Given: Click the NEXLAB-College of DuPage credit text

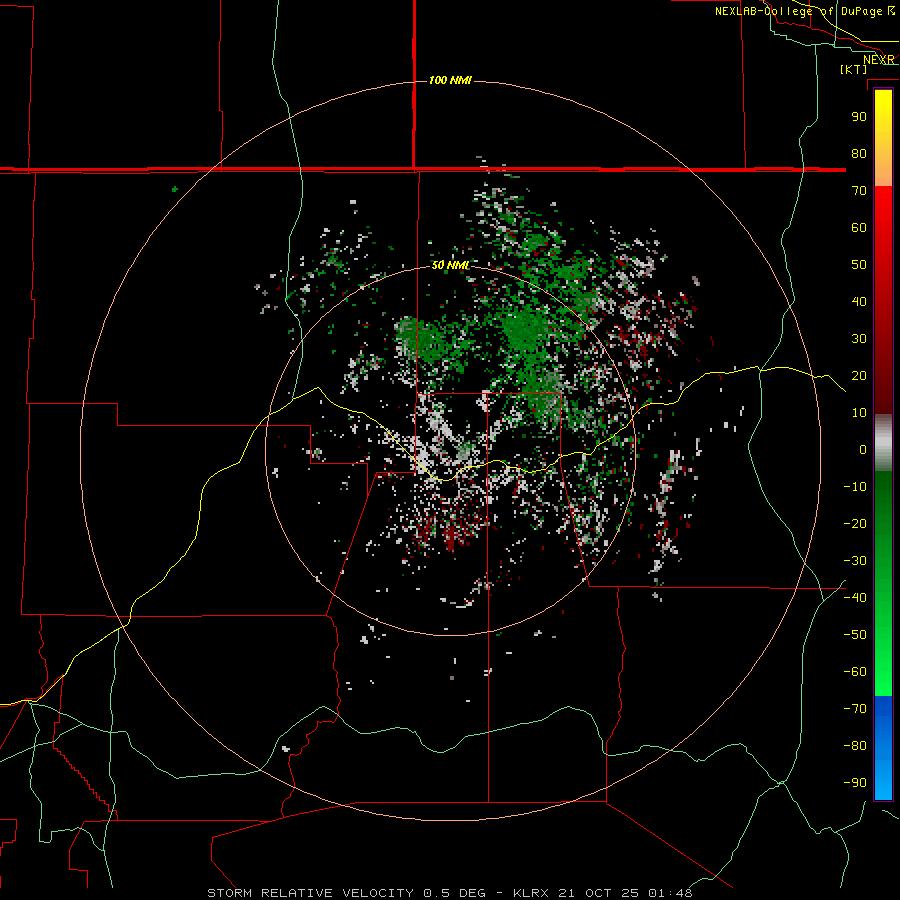Looking at the screenshot, I should click(x=798, y=11).
